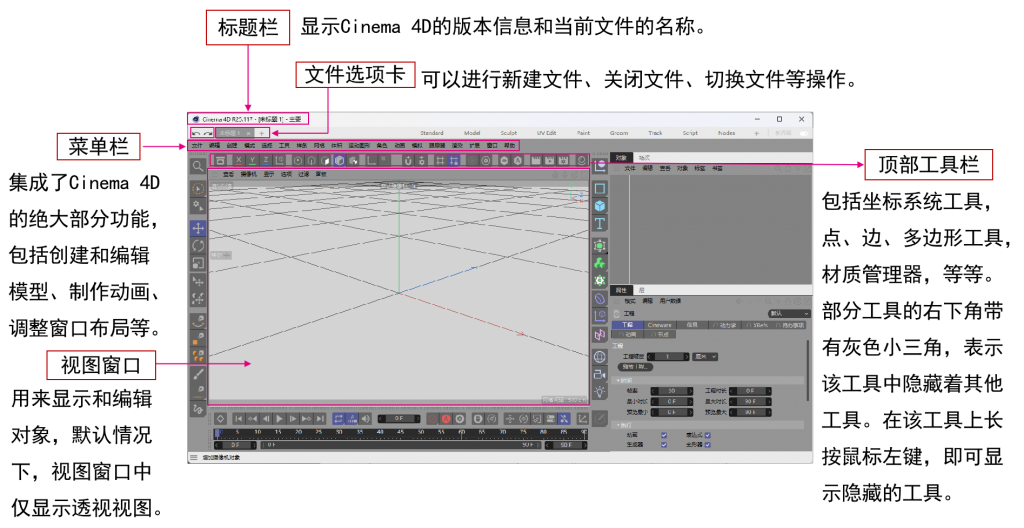Open a new file tab with plus

(261, 133)
